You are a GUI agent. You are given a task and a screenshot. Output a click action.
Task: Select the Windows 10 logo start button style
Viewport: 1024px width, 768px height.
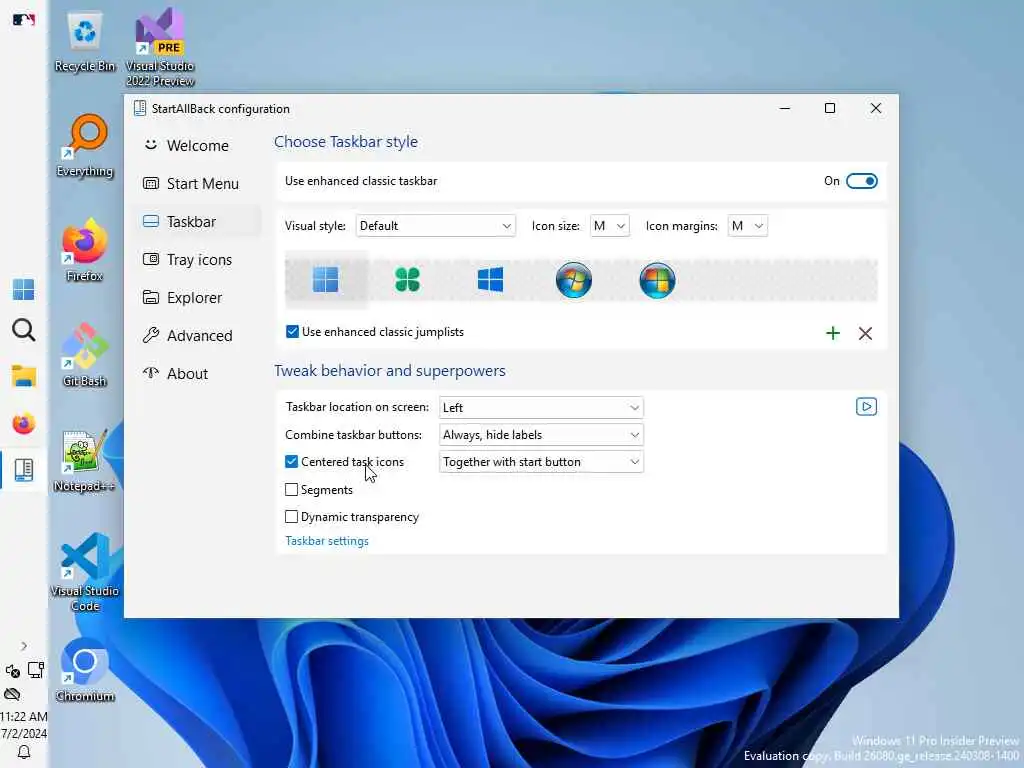(x=490, y=280)
